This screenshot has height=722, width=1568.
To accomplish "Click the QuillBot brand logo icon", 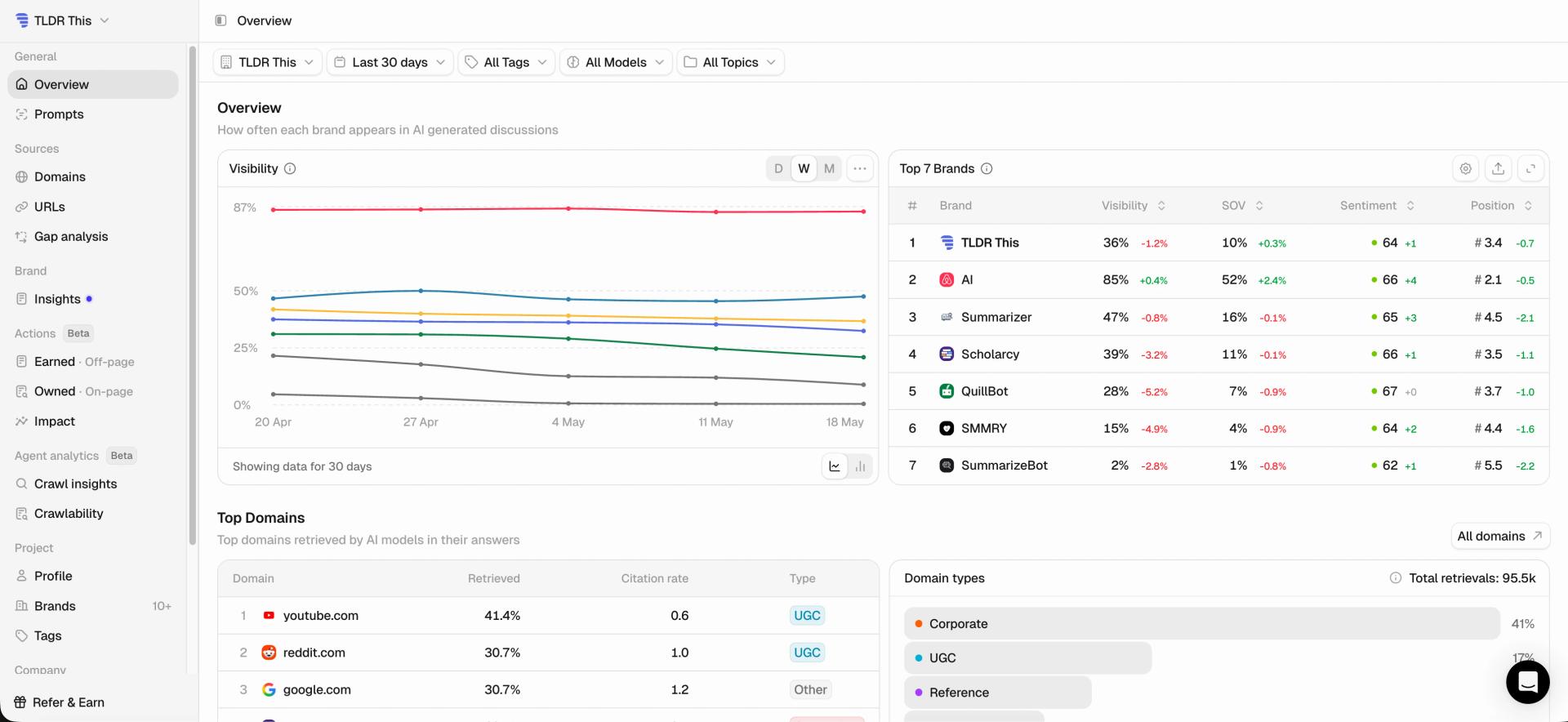I will (x=947, y=391).
